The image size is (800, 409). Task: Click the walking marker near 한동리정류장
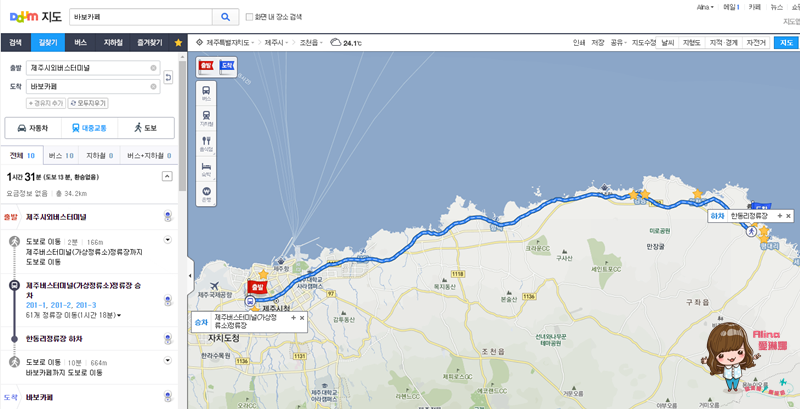click(751, 232)
